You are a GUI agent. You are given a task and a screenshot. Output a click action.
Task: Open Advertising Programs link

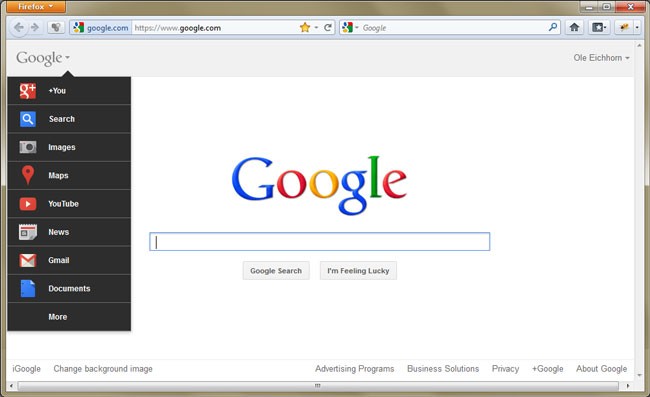[x=354, y=369]
